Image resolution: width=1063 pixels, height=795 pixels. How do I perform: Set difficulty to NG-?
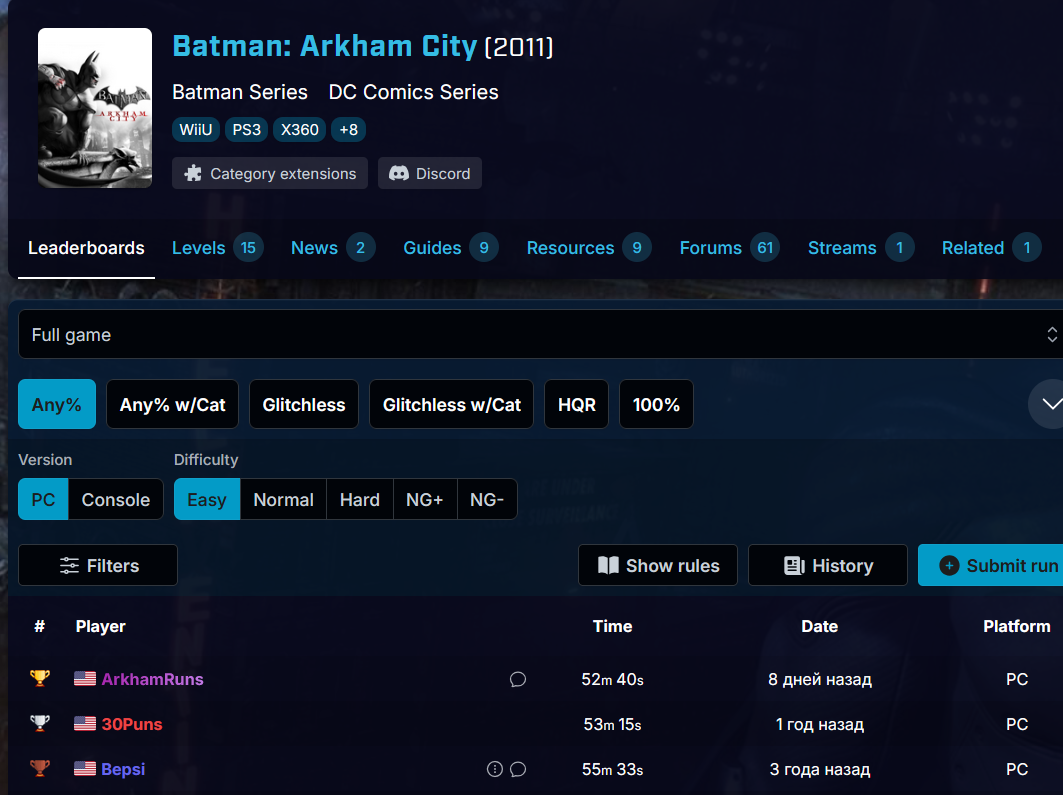487,500
